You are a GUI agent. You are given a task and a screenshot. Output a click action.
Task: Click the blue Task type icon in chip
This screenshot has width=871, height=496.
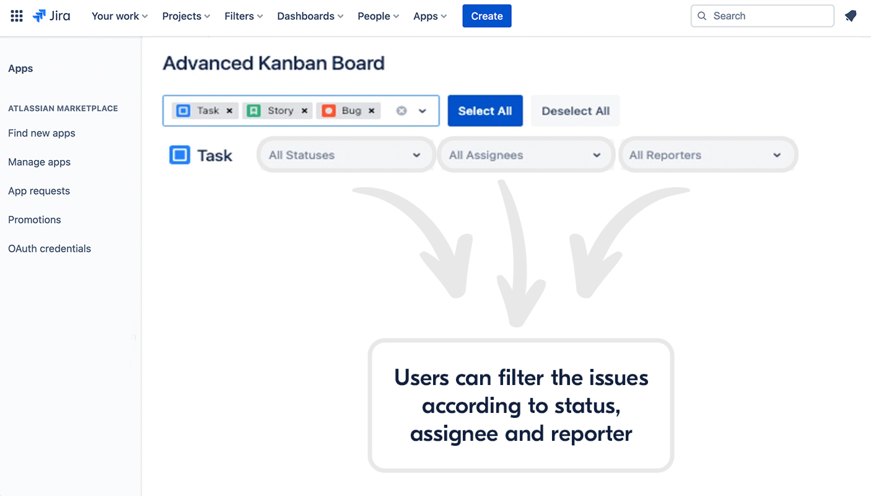pyautogui.click(x=183, y=111)
